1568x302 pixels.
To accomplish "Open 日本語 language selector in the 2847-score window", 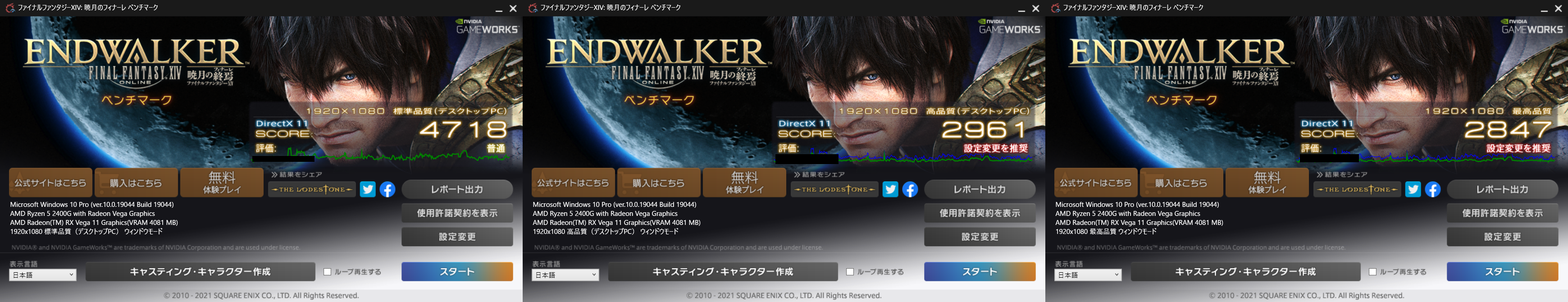I will point(1088,275).
